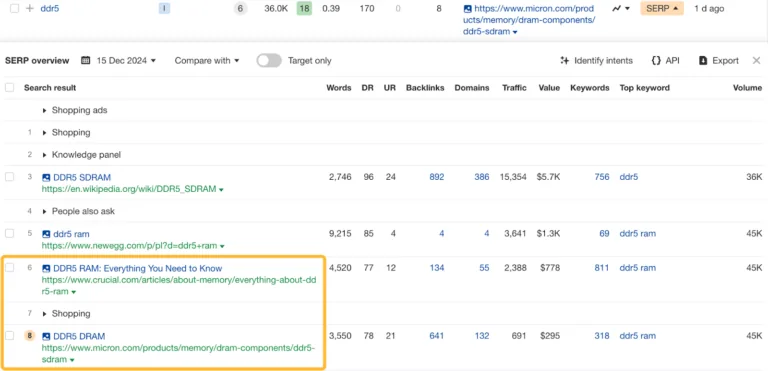
Task: Open the trend chart icon beside SERP
Action: click(616, 8)
